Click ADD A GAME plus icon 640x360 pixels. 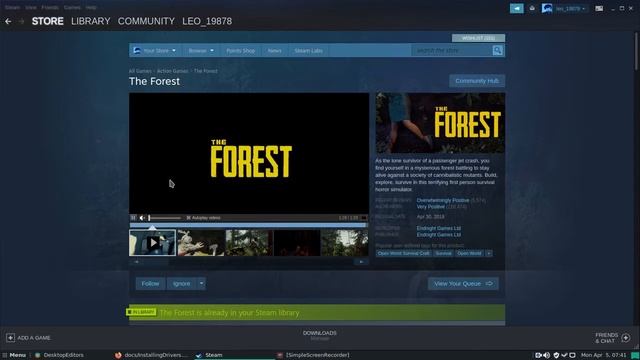(x=10, y=338)
